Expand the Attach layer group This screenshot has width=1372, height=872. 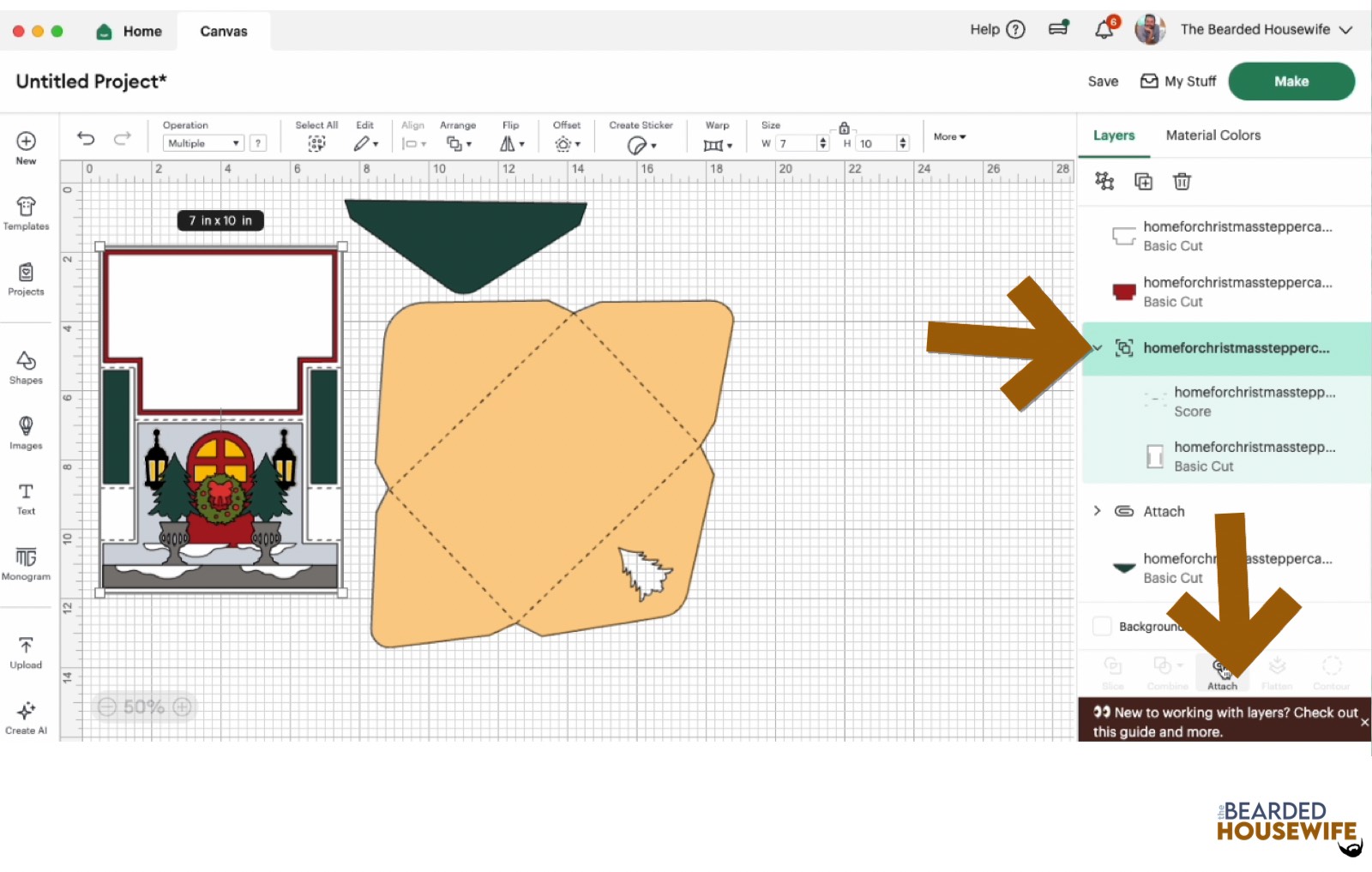1097,511
